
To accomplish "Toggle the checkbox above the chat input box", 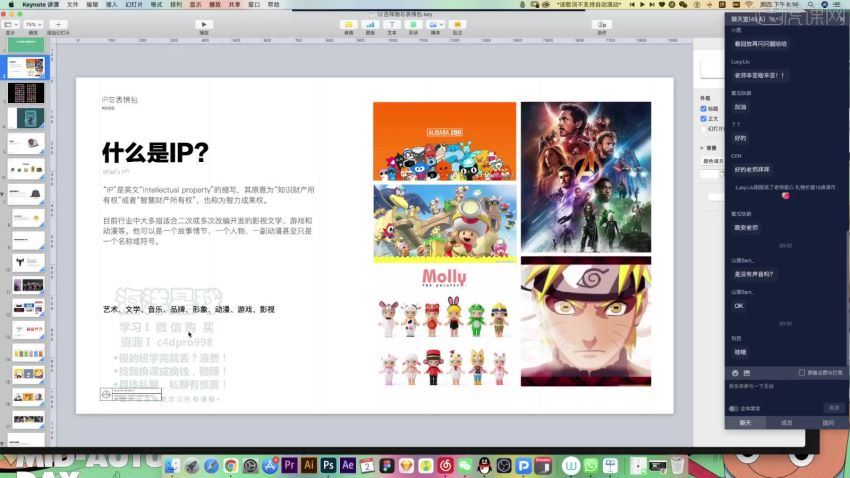I will click(x=802, y=373).
